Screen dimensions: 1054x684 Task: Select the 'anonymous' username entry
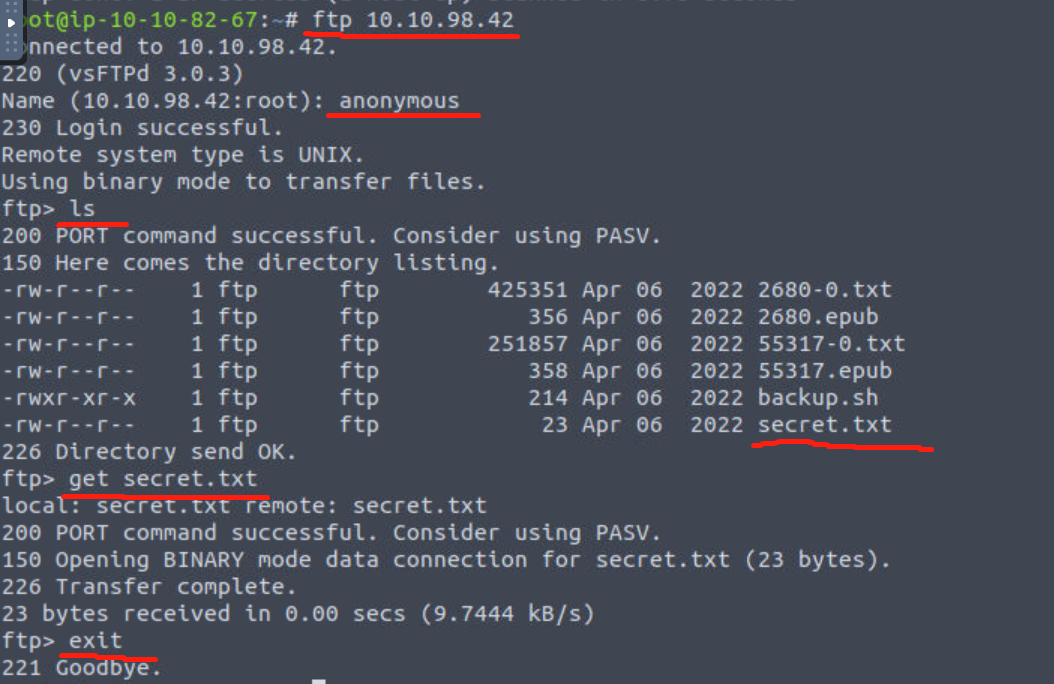[x=399, y=100]
